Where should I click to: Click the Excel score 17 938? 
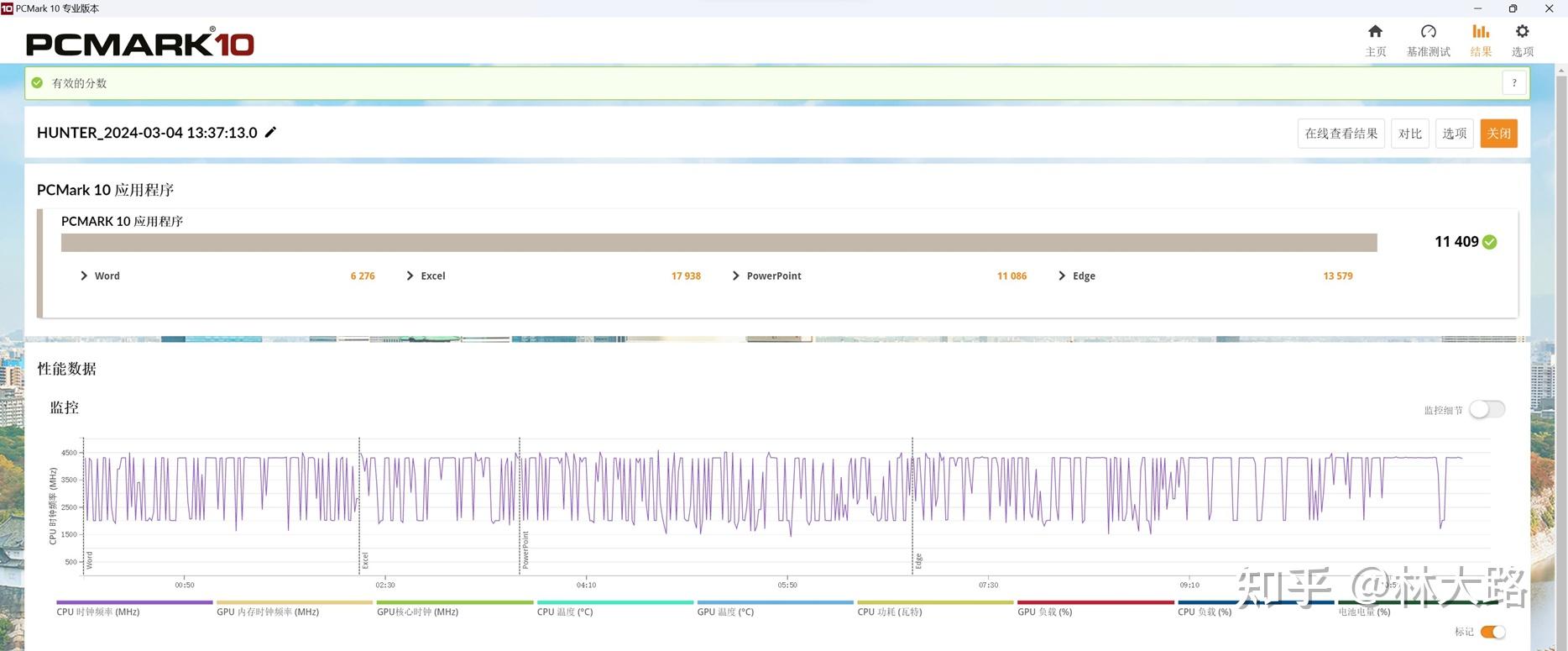686,276
